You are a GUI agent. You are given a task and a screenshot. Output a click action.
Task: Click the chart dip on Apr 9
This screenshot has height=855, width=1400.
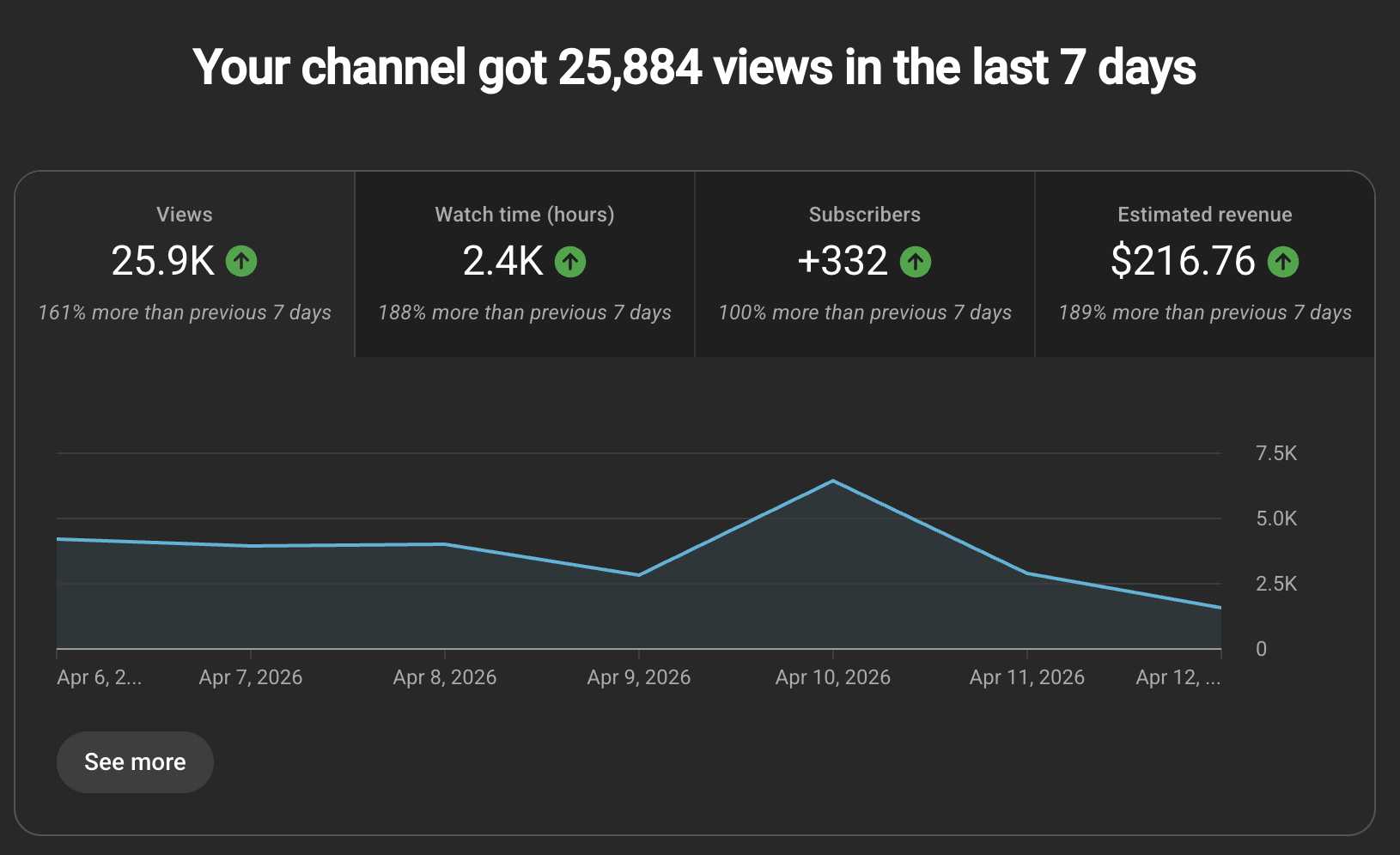(638, 573)
